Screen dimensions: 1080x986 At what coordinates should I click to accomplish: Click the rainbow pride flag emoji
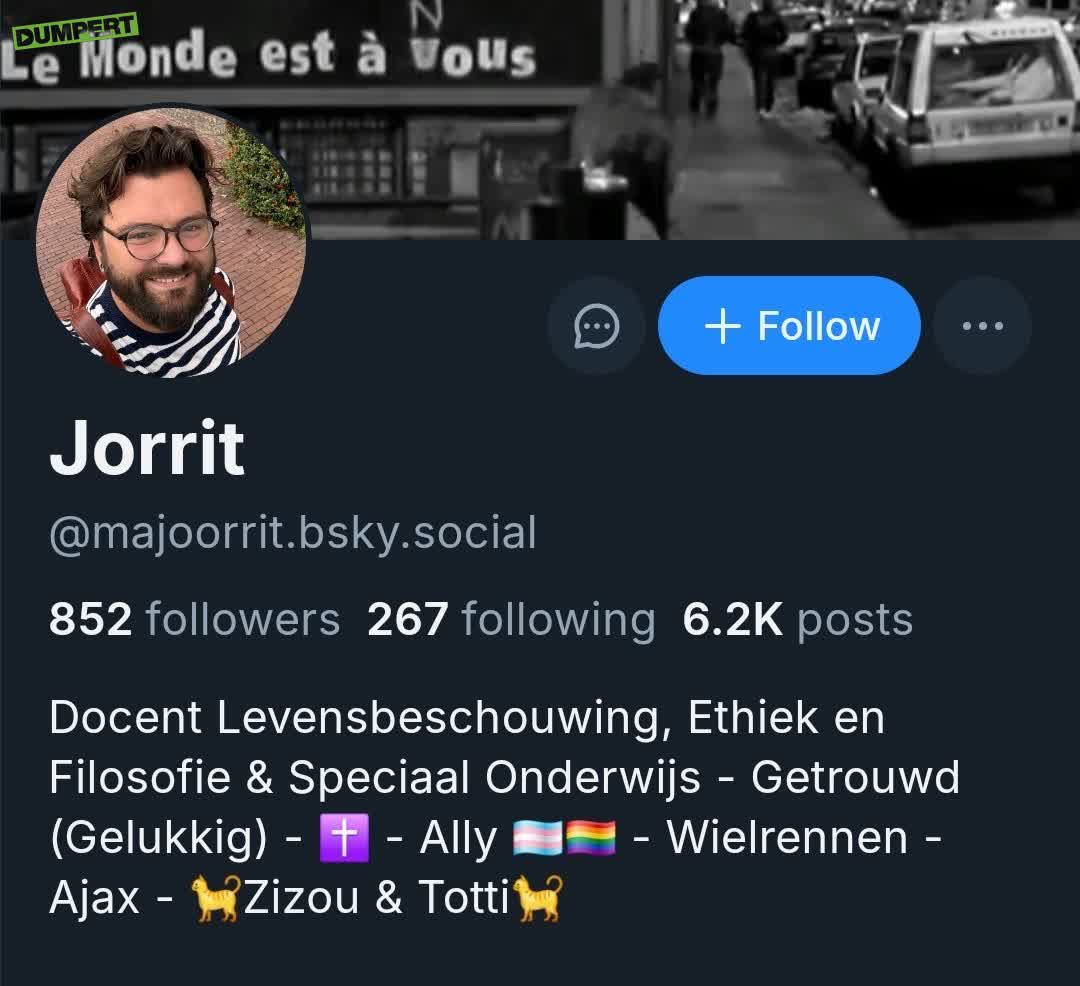pos(590,839)
